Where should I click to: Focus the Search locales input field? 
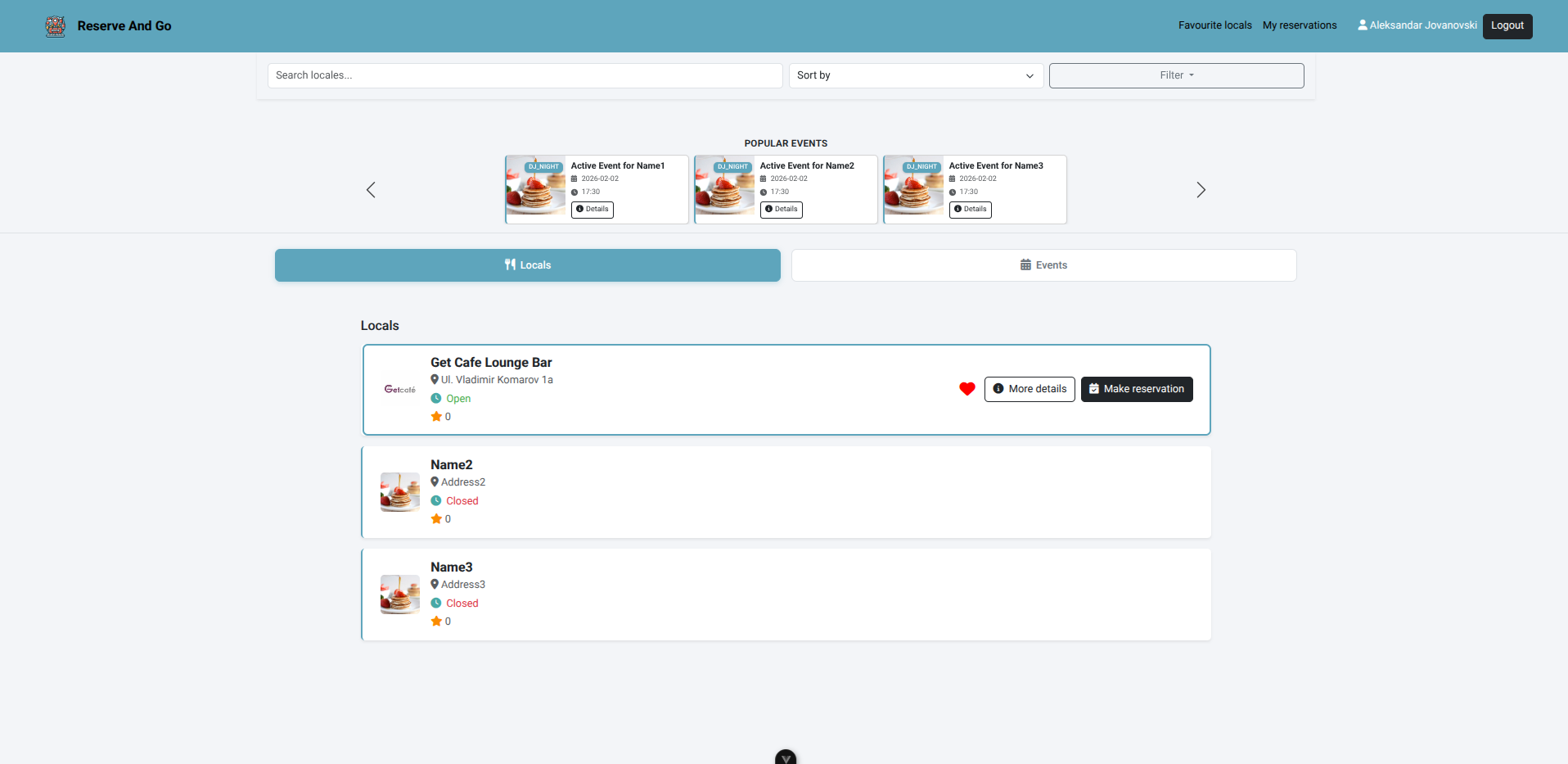(x=525, y=75)
